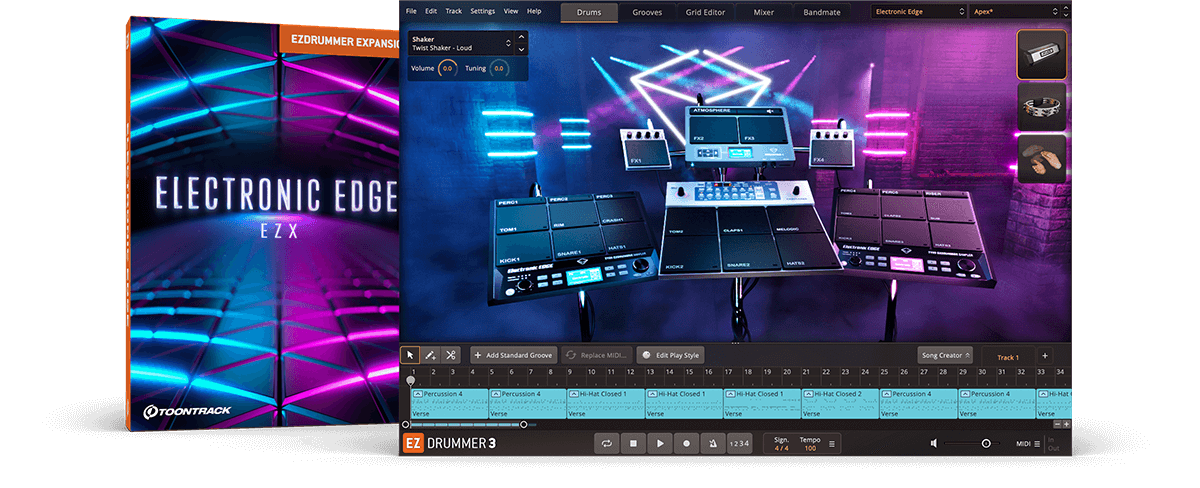Open the Electronic Edge library dropdown

(917, 13)
